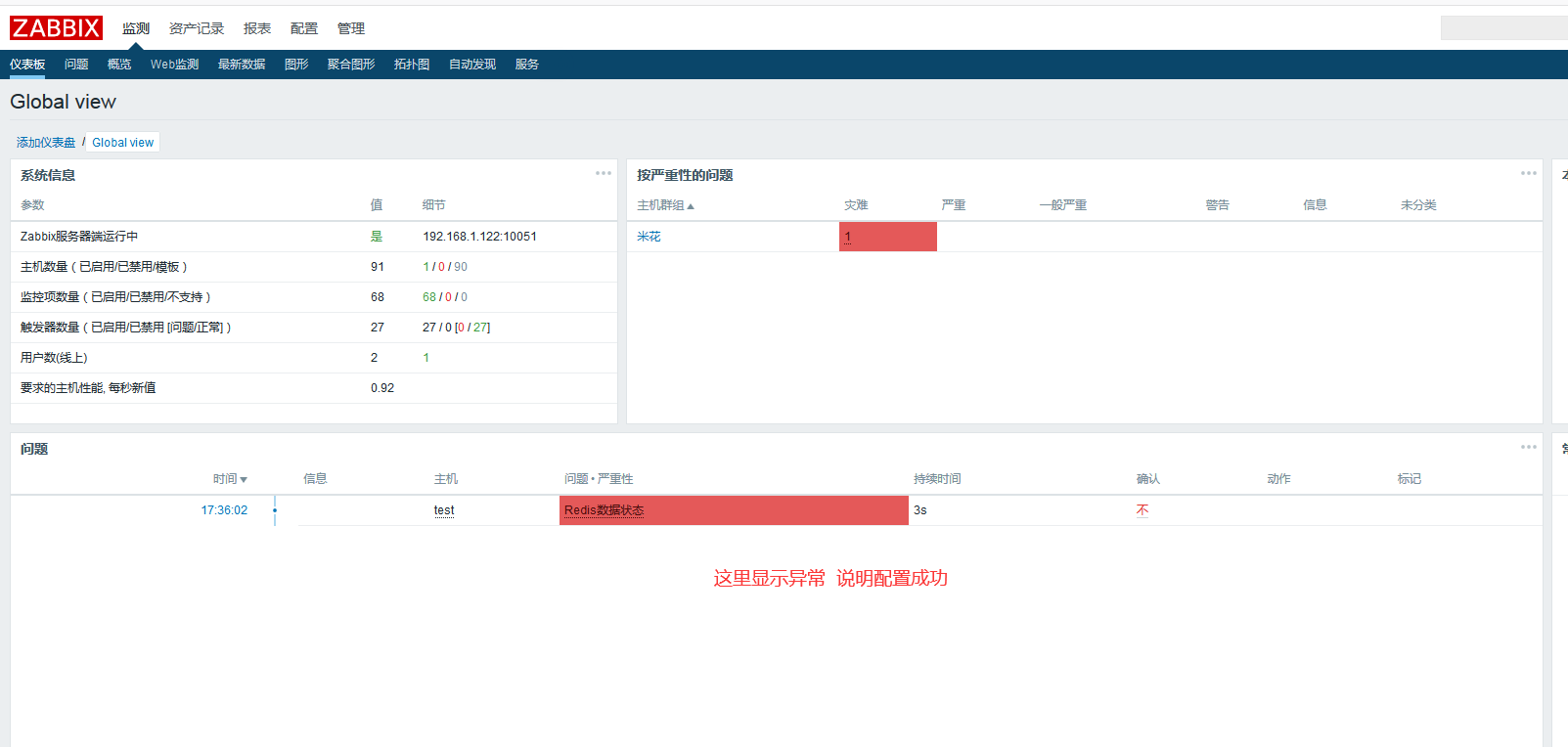
Task: Switch to the Latest data (最新数据) tab
Action: [x=242, y=65]
